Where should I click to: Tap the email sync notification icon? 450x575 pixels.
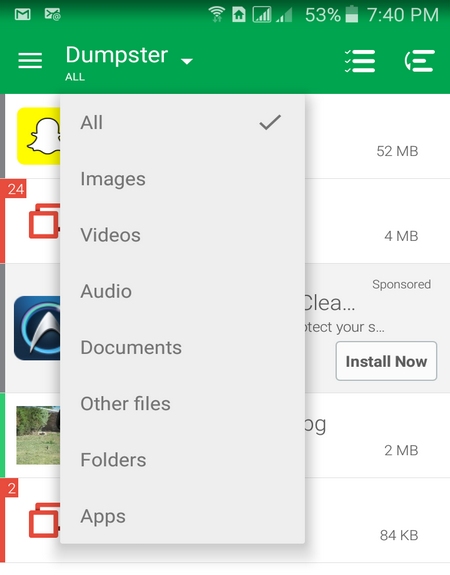[x=52, y=15]
